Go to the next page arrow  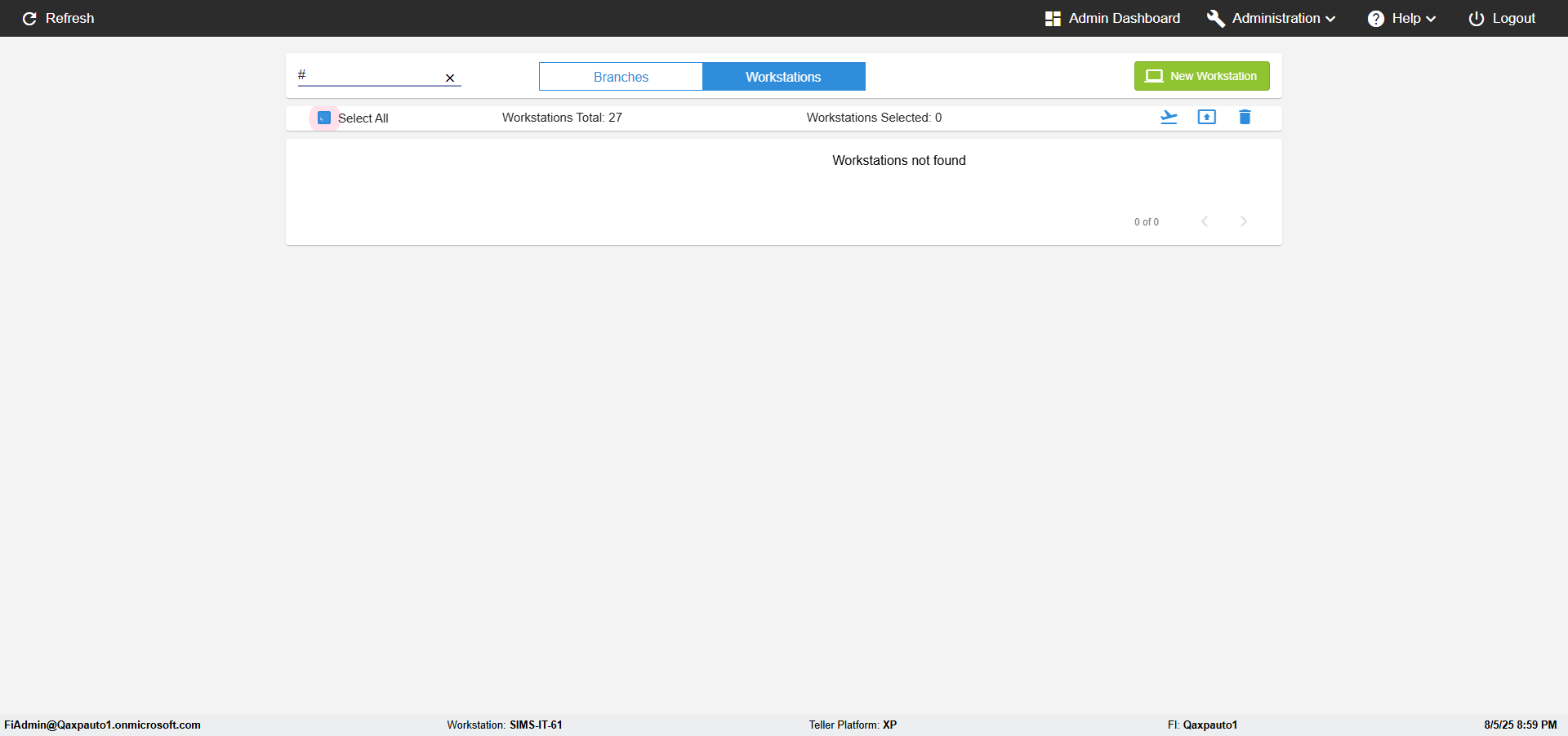[1244, 221]
